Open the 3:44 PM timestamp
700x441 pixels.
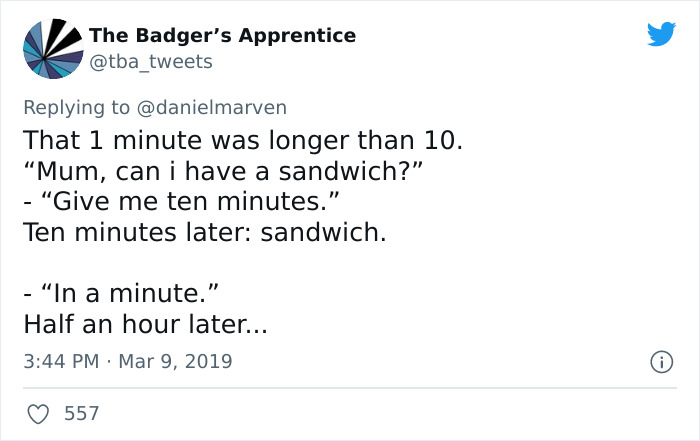(x=59, y=361)
